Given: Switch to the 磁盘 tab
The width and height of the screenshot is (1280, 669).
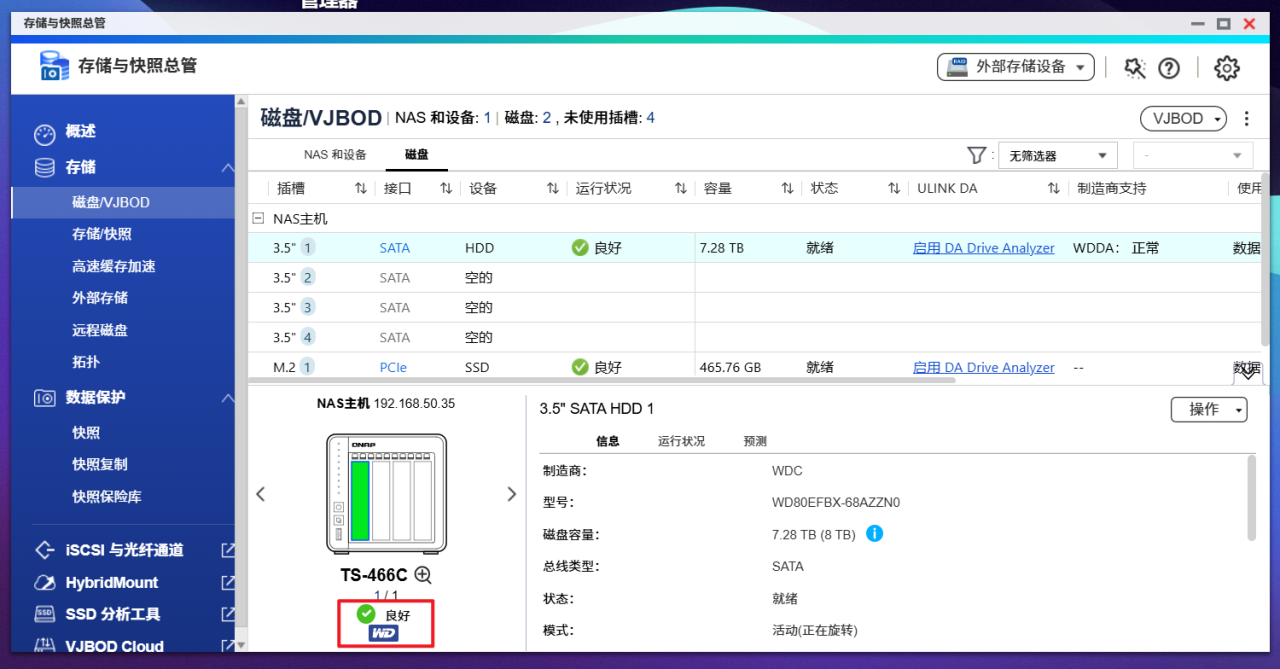Looking at the screenshot, I should point(416,155).
